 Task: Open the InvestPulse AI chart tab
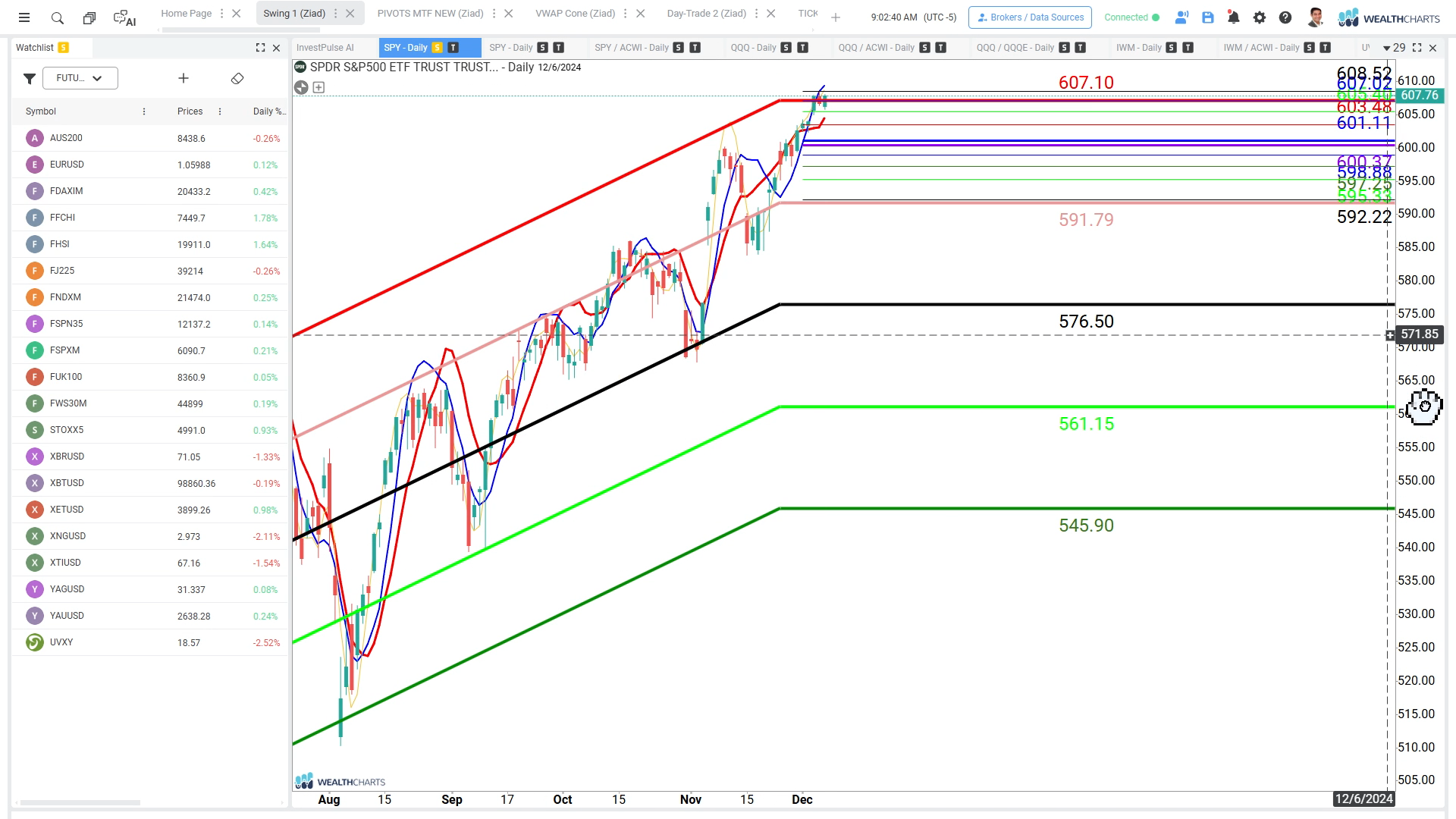coord(325,48)
